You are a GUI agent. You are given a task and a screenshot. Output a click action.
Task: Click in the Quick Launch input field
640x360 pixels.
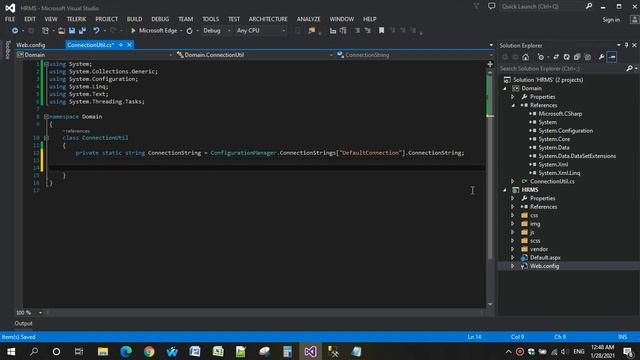coord(541,7)
